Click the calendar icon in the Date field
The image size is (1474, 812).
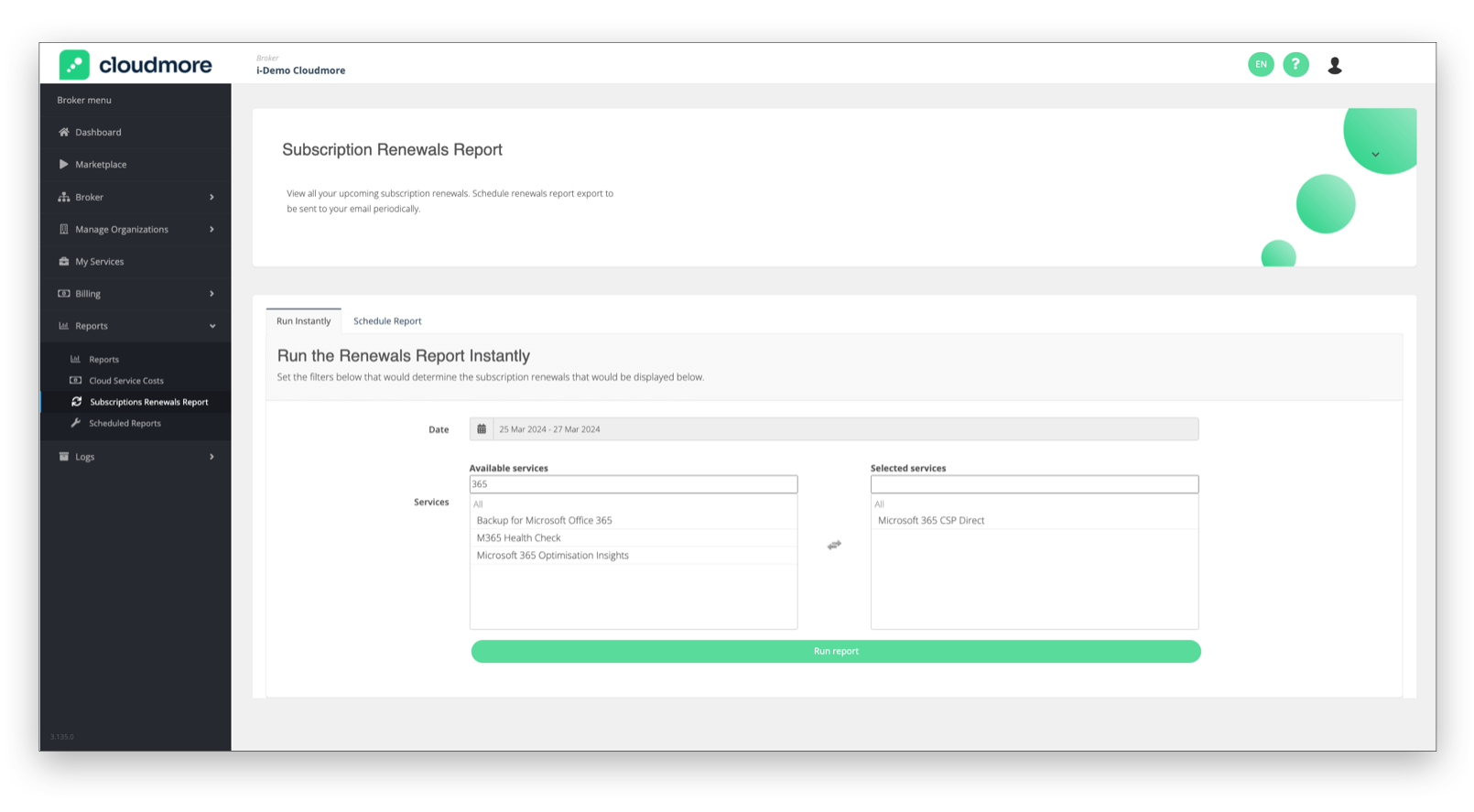point(482,428)
